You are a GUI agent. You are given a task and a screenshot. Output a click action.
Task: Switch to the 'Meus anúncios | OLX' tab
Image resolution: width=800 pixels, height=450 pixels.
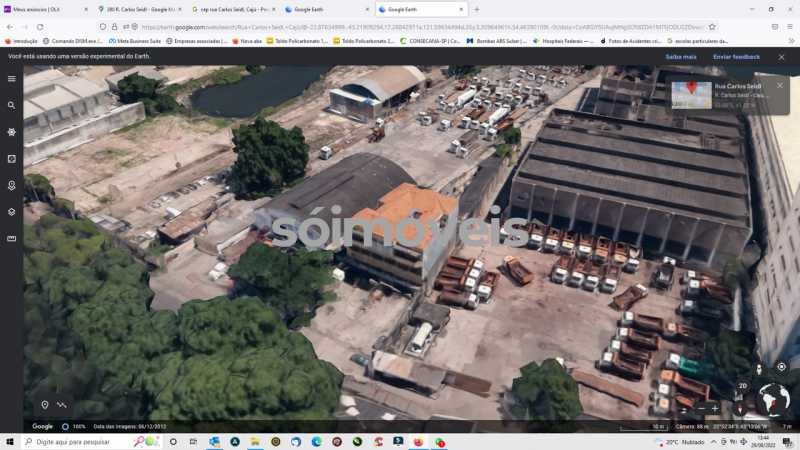tap(45, 9)
